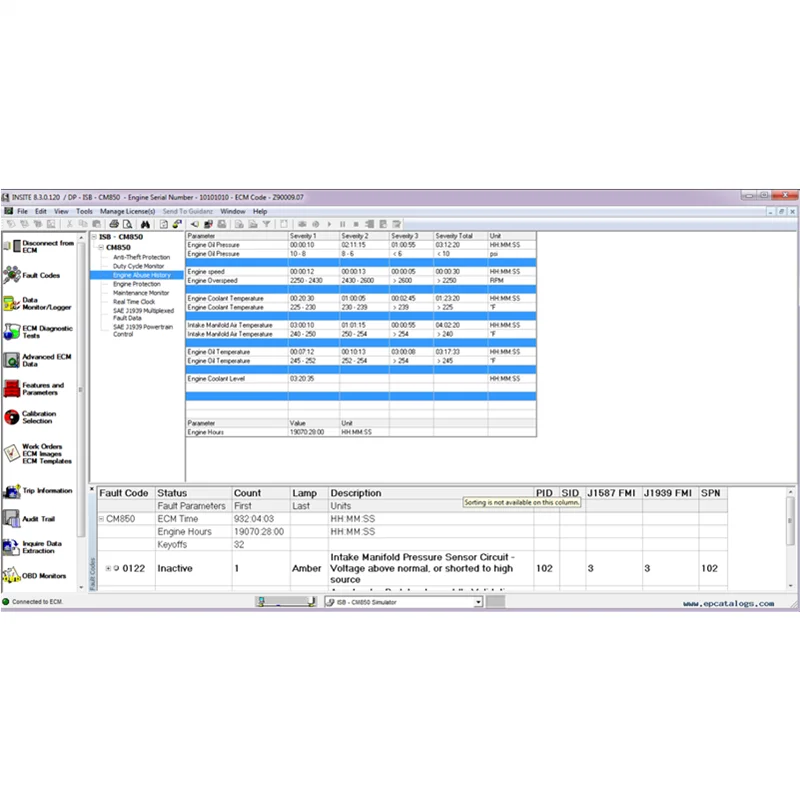Click the Count column header
This screenshot has width=800, height=800.
pyautogui.click(x=261, y=493)
